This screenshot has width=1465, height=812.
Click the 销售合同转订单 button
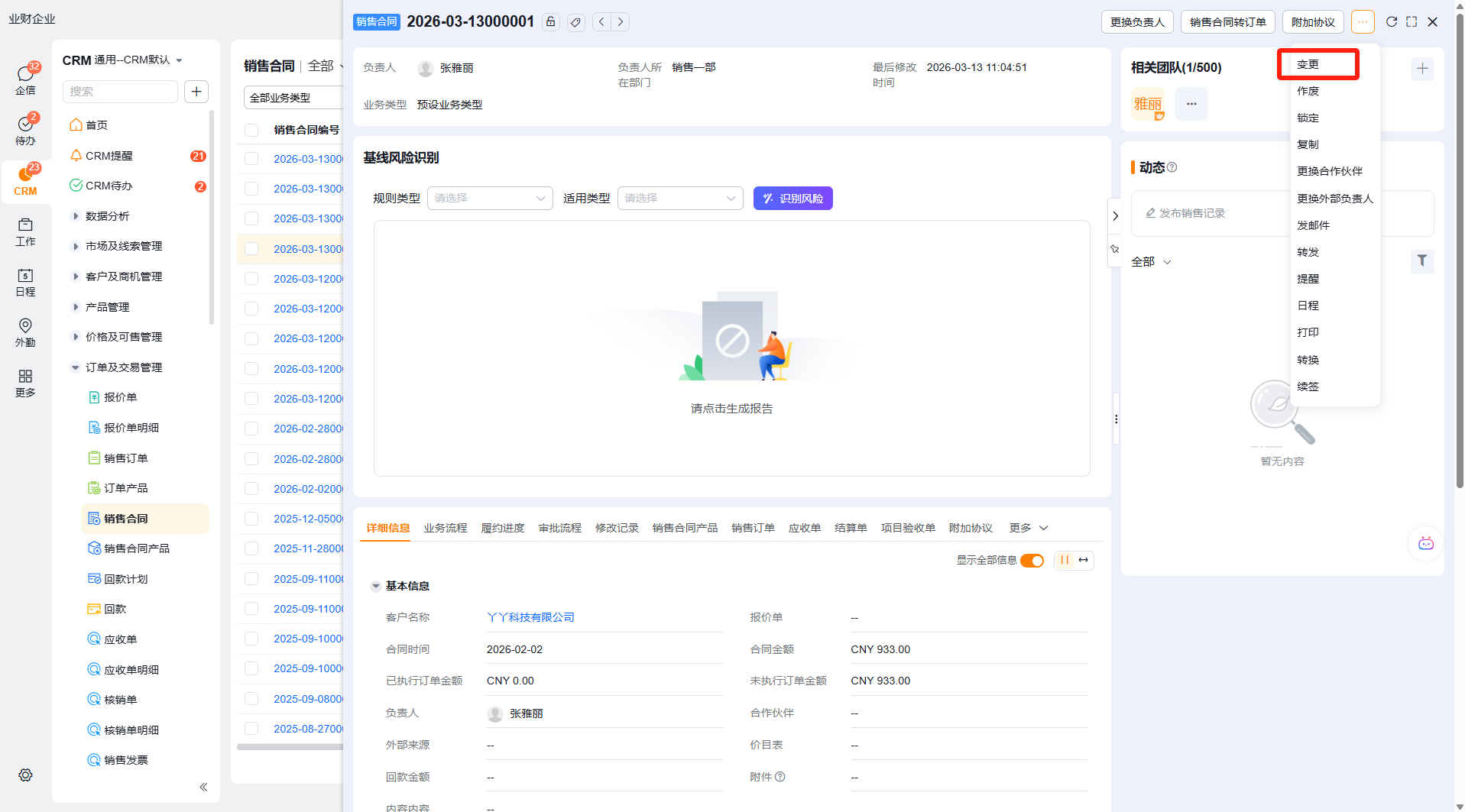pos(1228,22)
